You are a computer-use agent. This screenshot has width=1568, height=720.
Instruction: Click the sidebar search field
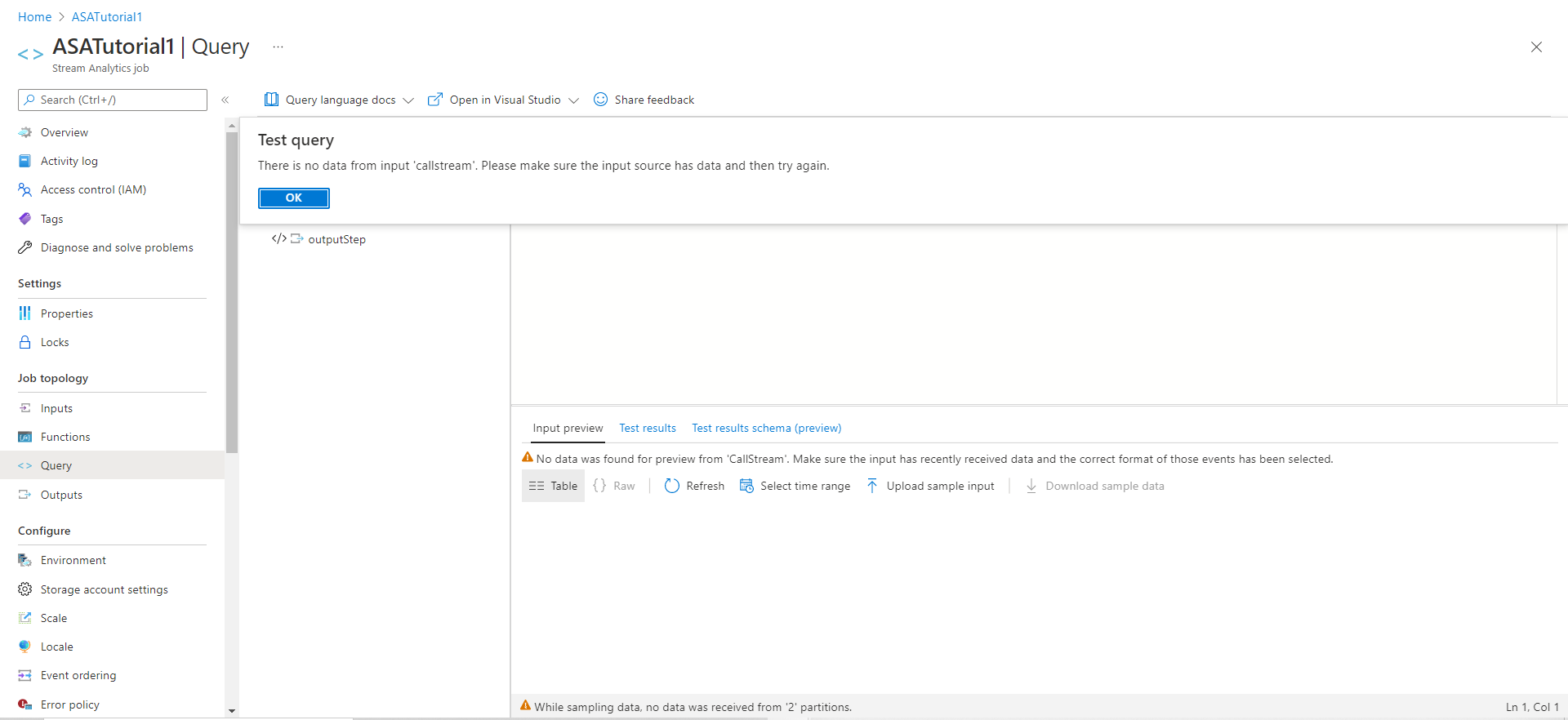(x=113, y=100)
